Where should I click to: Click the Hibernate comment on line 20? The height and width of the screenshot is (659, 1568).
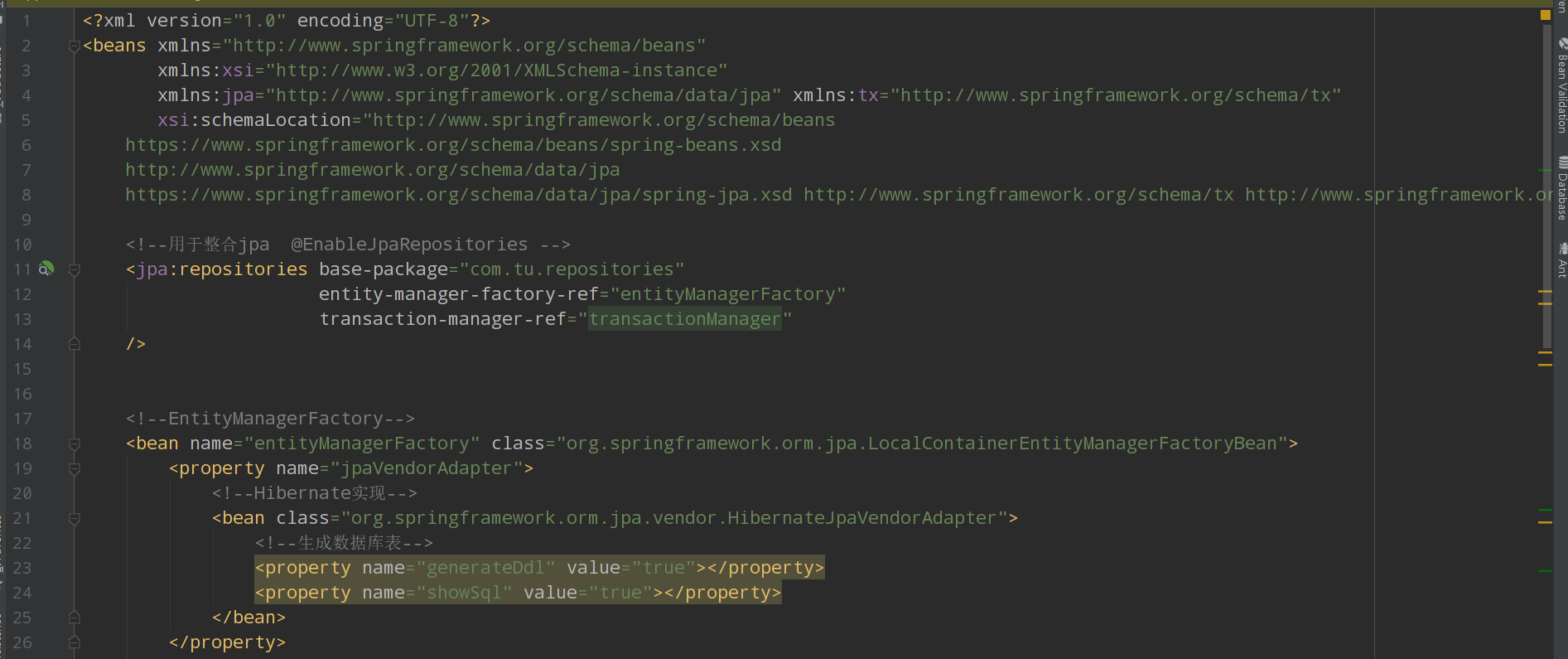pyautogui.click(x=314, y=493)
